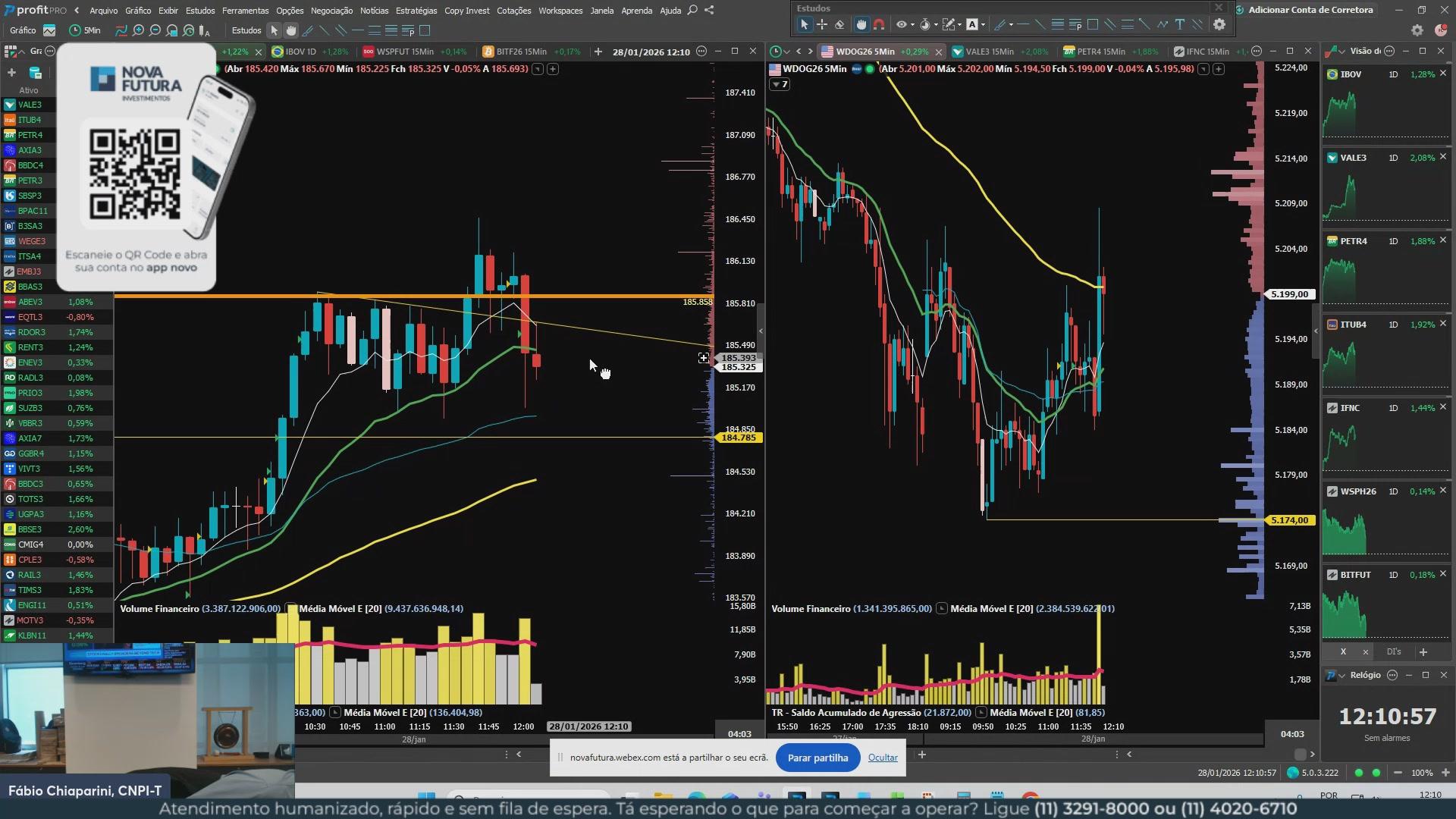This screenshot has width=1456, height=819.
Task: Toggle the hand pan tool in Estudos
Action: click(x=861, y=24)
